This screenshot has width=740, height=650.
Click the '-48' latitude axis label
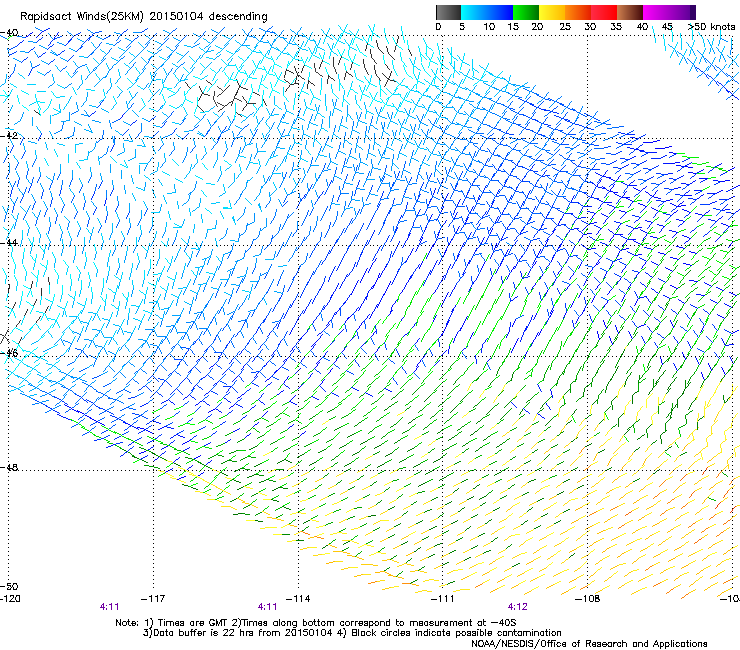click(x=9, y=467)
